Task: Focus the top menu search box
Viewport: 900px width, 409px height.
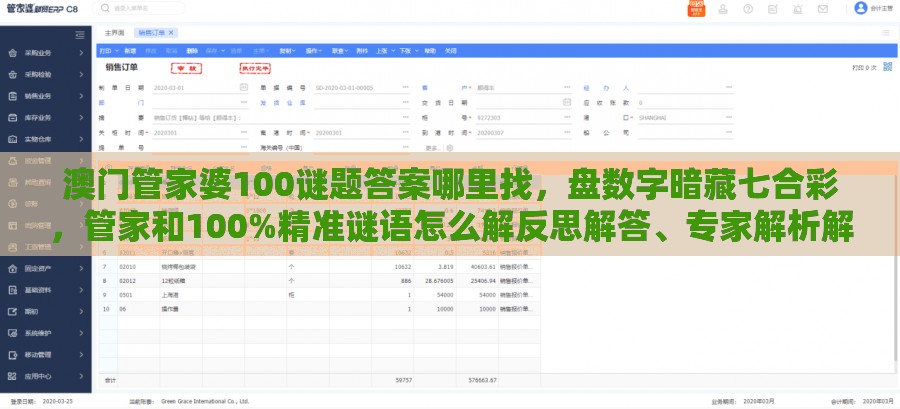Action: click(139, 9)
